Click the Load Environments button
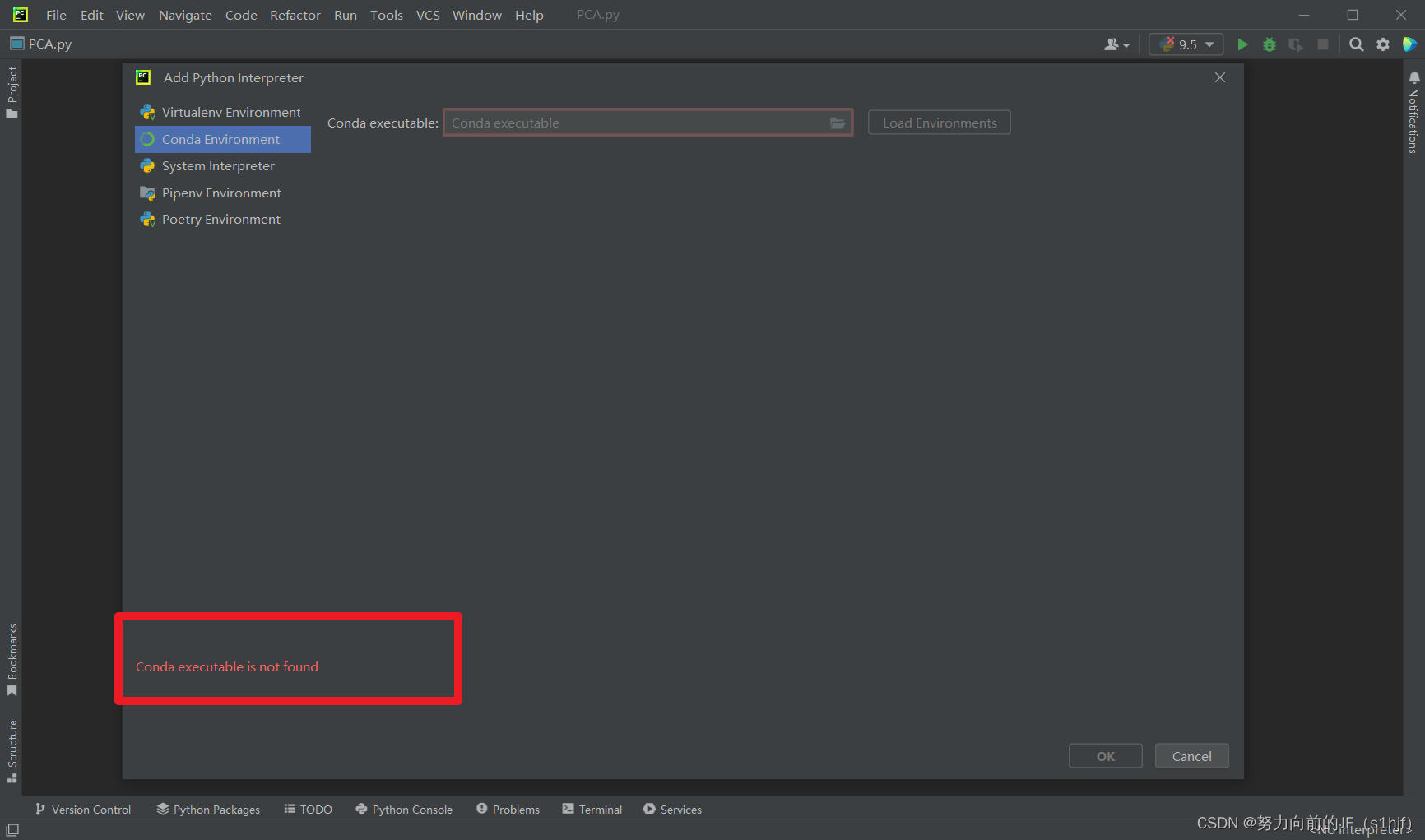The width and height of the screenshot is (1425, 840). (939, 123)
